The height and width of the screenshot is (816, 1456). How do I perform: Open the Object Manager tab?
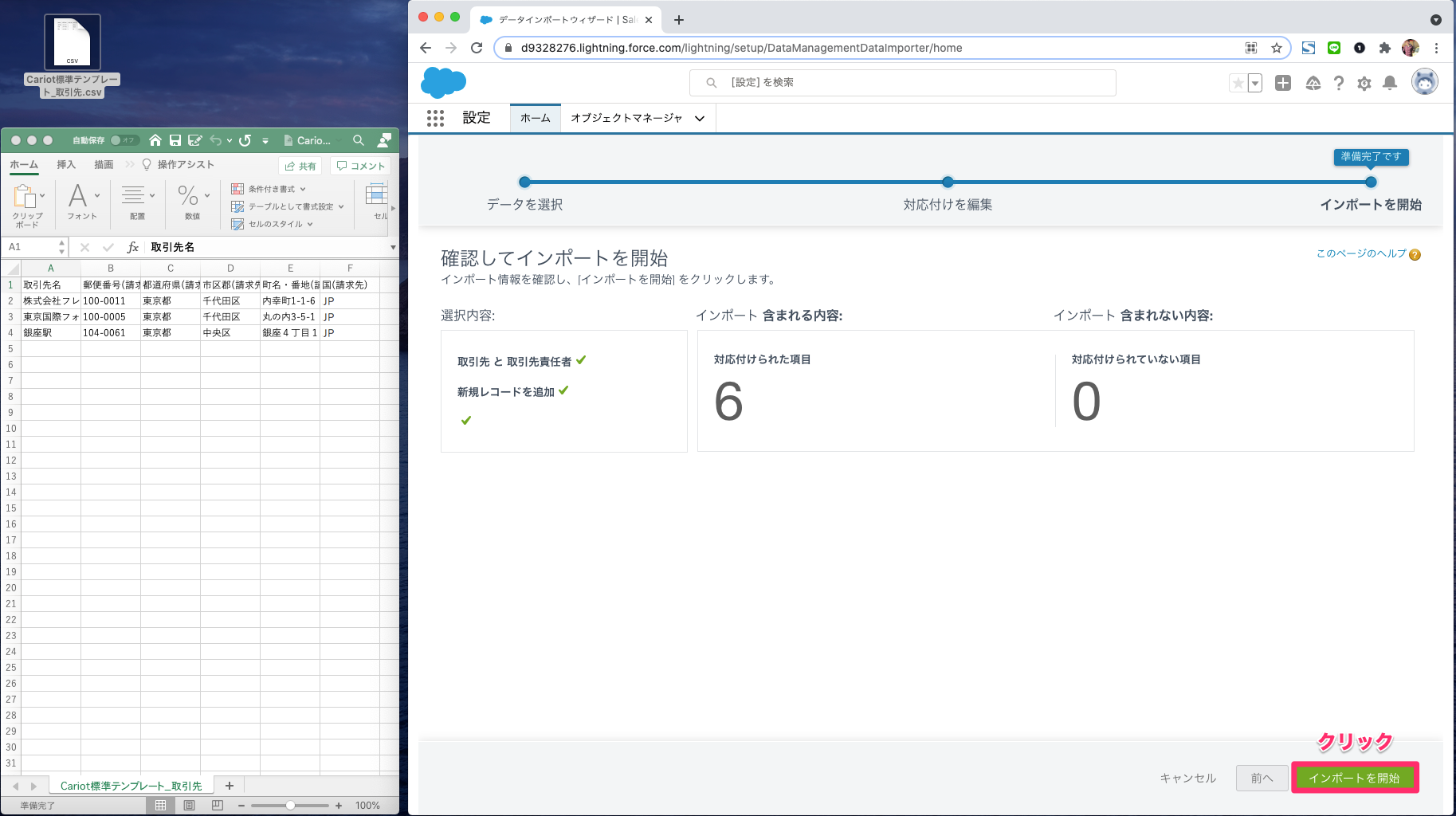(x=626, y=118)
